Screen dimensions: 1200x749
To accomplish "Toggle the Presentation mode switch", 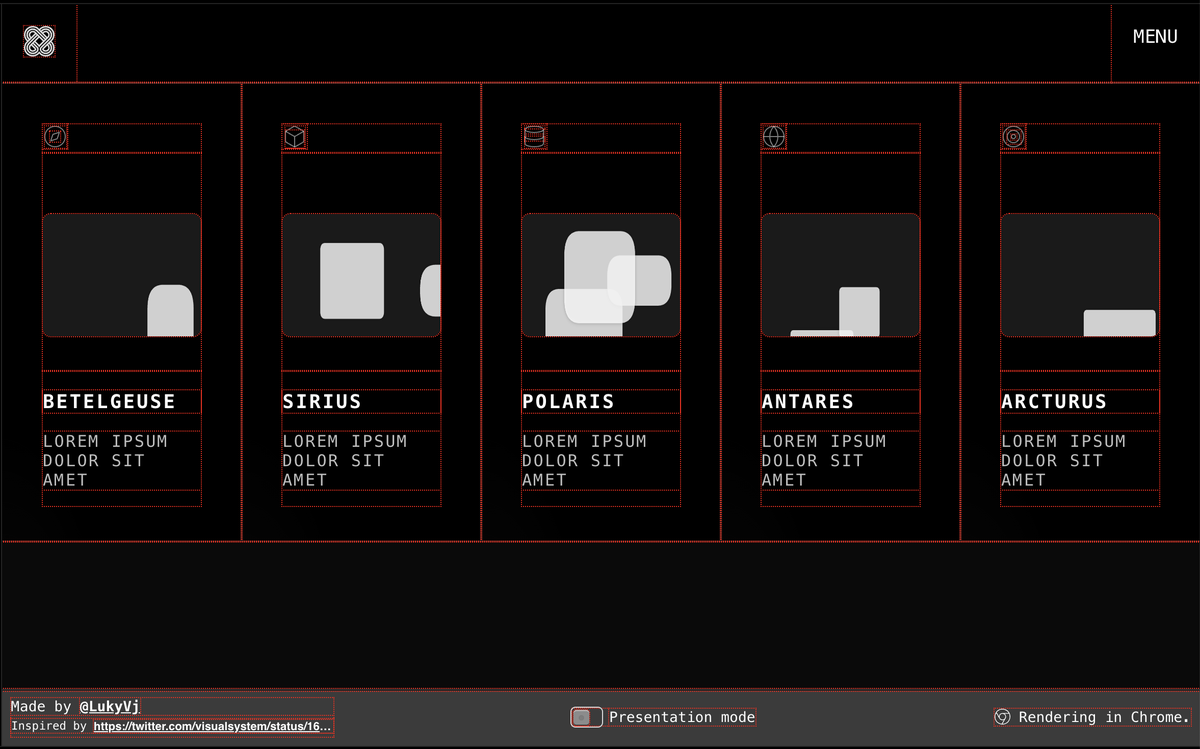I will (x=587, y=717).
